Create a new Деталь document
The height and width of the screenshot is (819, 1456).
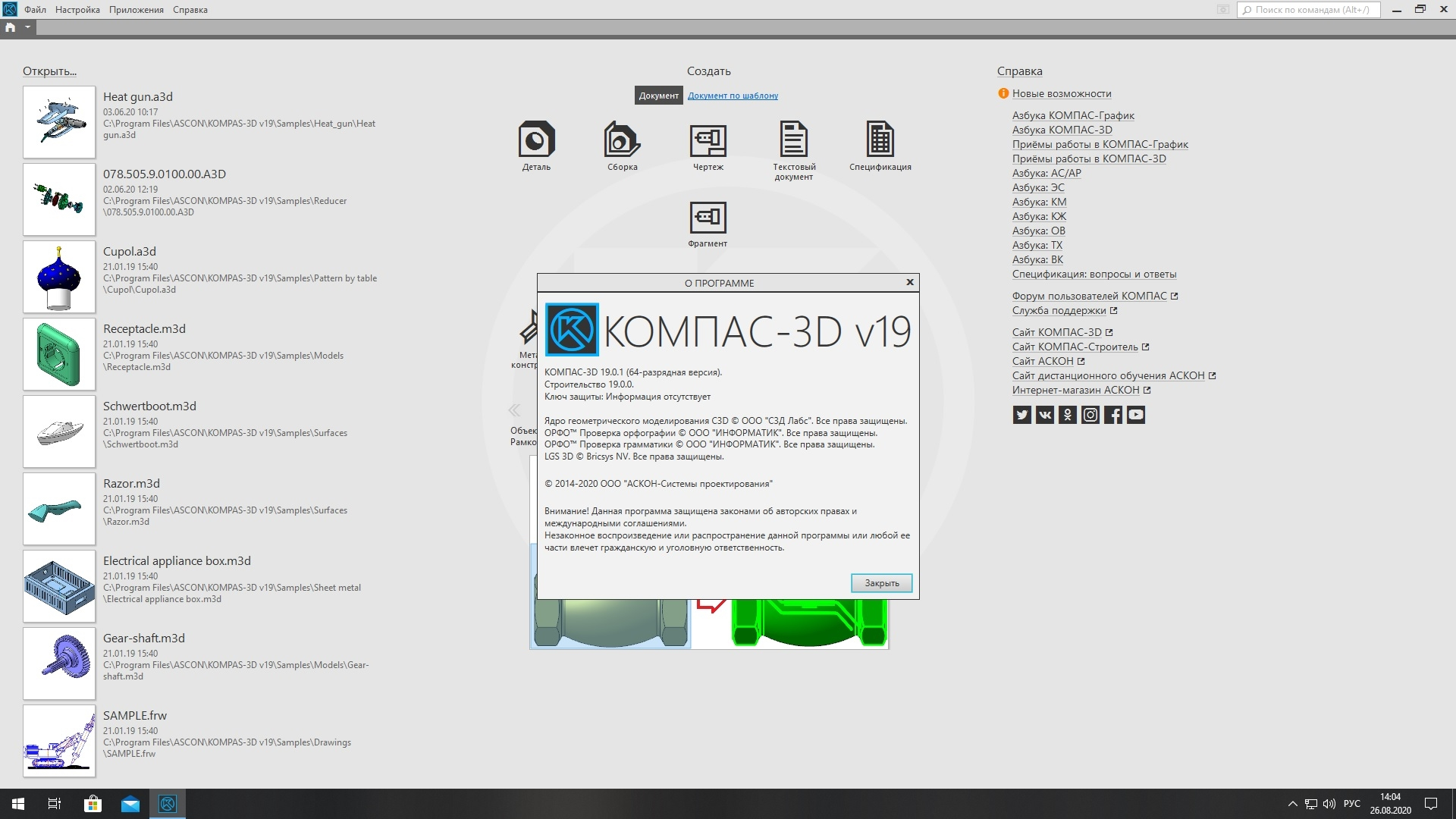click(x=536, y=145)
